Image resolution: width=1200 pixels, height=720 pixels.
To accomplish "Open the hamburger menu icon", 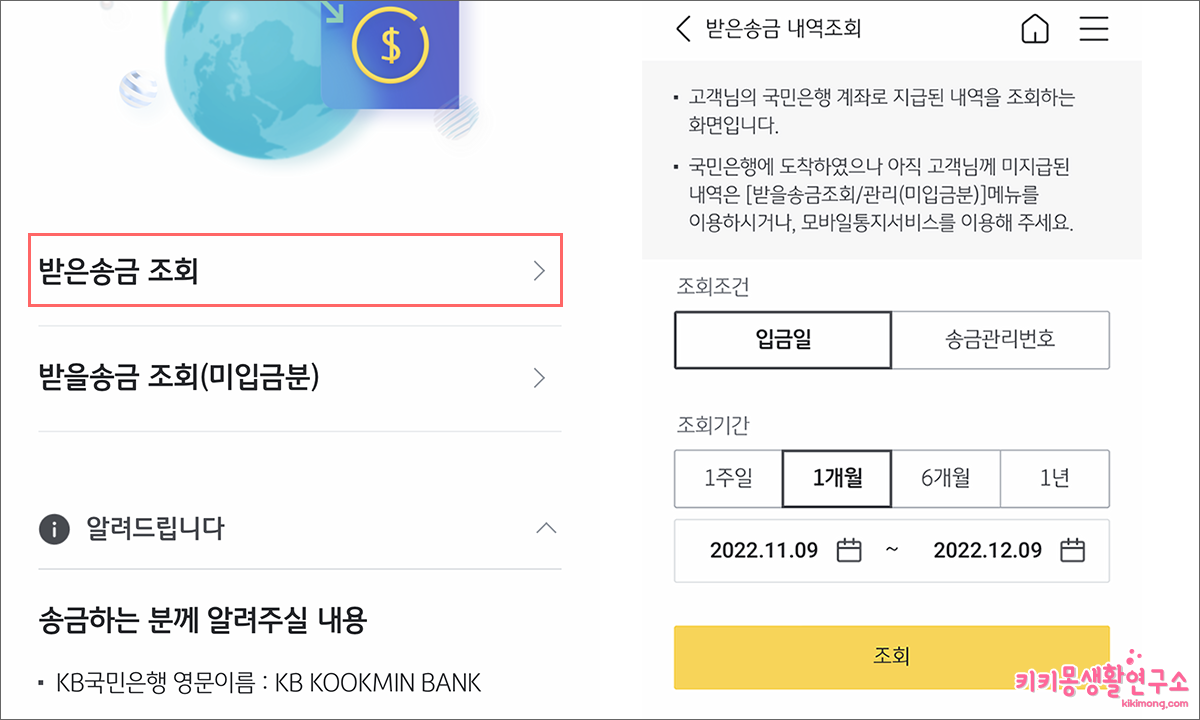I will click(x=1094, y=29).
